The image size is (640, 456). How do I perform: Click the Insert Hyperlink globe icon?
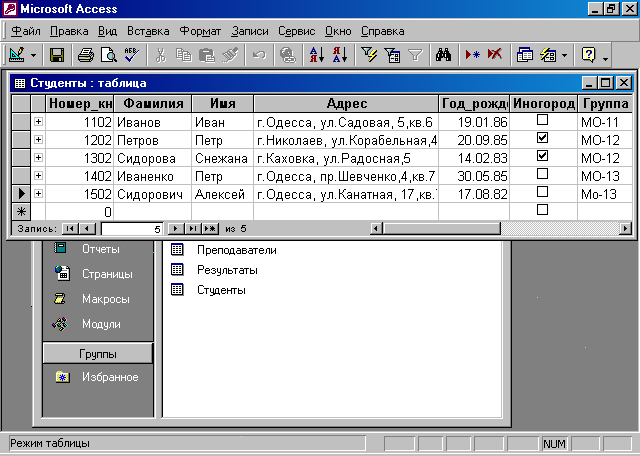[288, 55]
